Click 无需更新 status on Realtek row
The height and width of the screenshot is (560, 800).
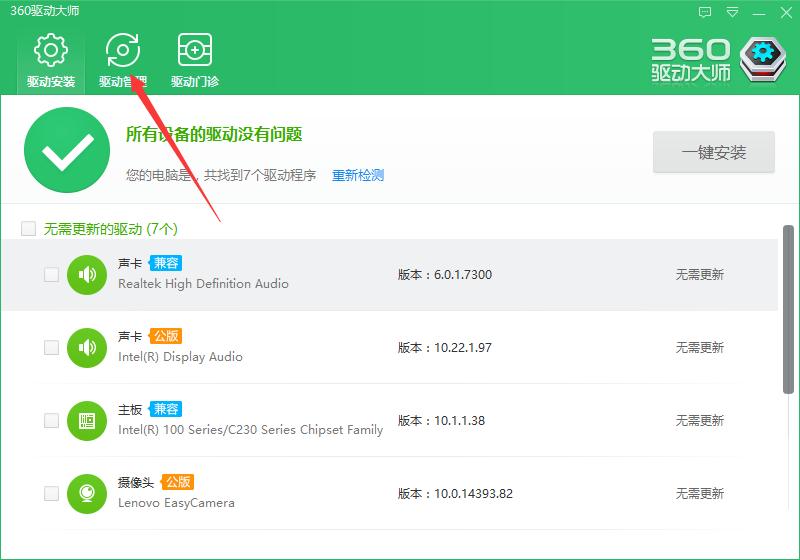coord(699,274)
